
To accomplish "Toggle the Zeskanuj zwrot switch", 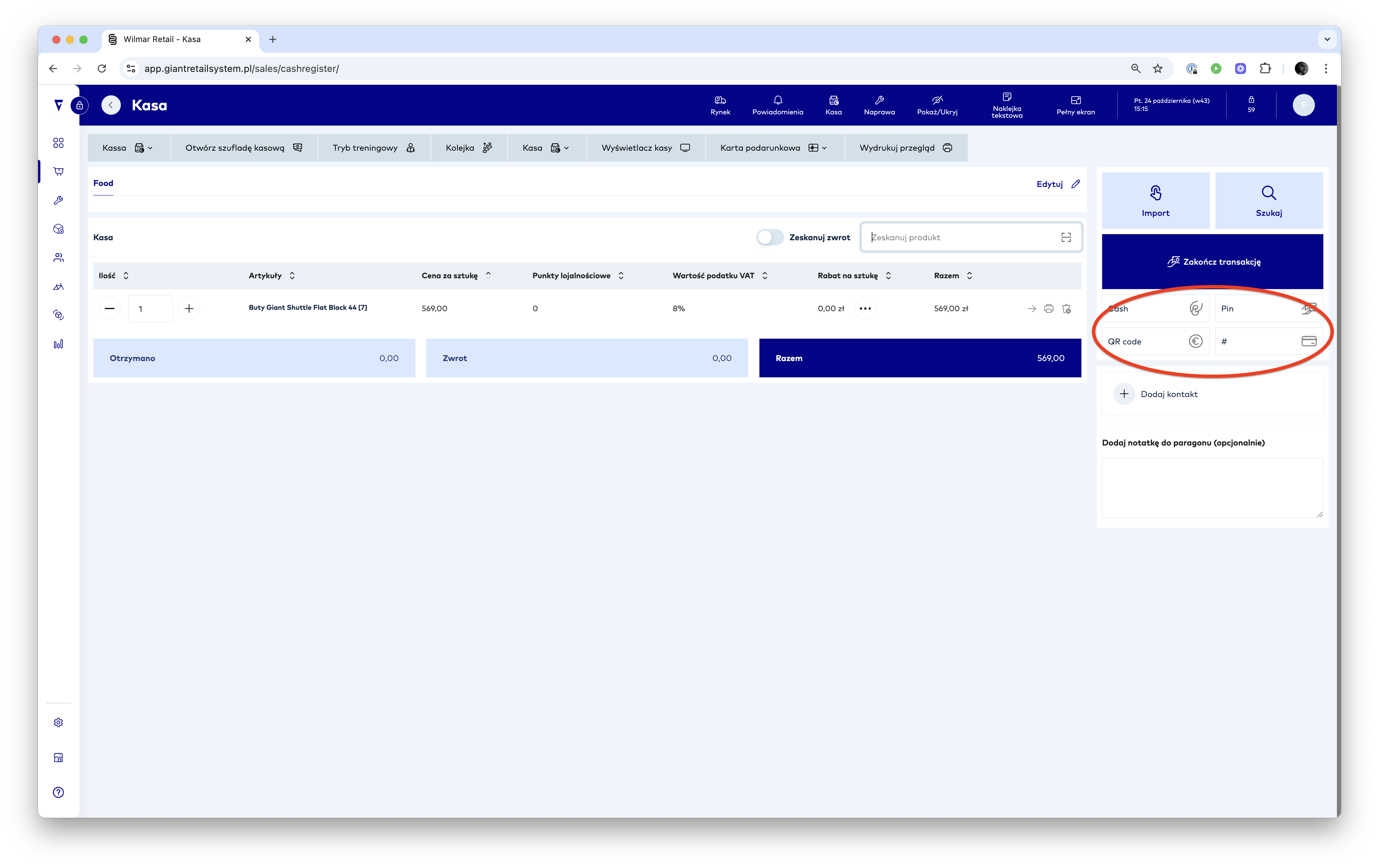I will pyautogui.click(x=770, y=237).
